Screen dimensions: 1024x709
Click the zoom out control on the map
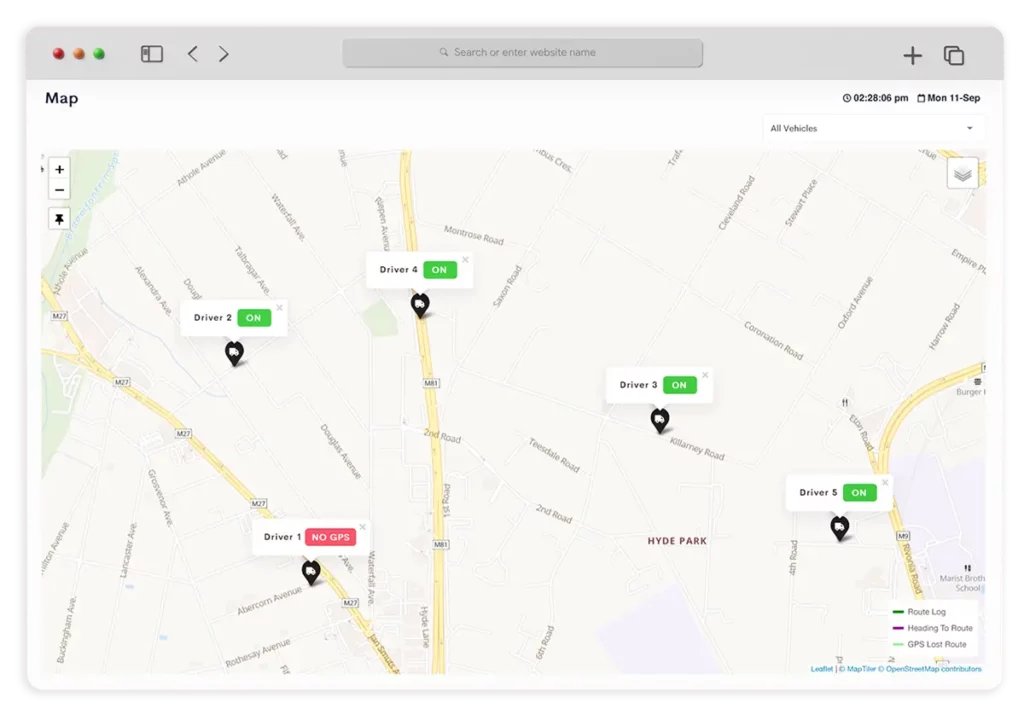pos(59,189)
